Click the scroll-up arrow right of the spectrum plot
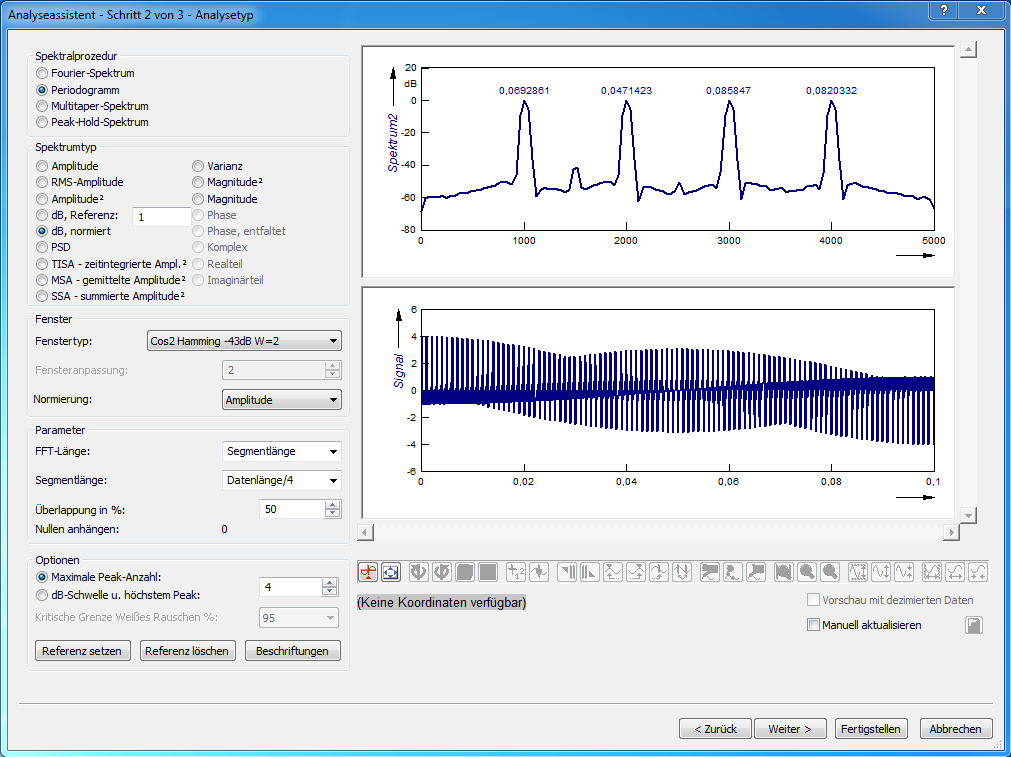The image size is (1011, 757). pyautogui.click(x=967, y=50)
